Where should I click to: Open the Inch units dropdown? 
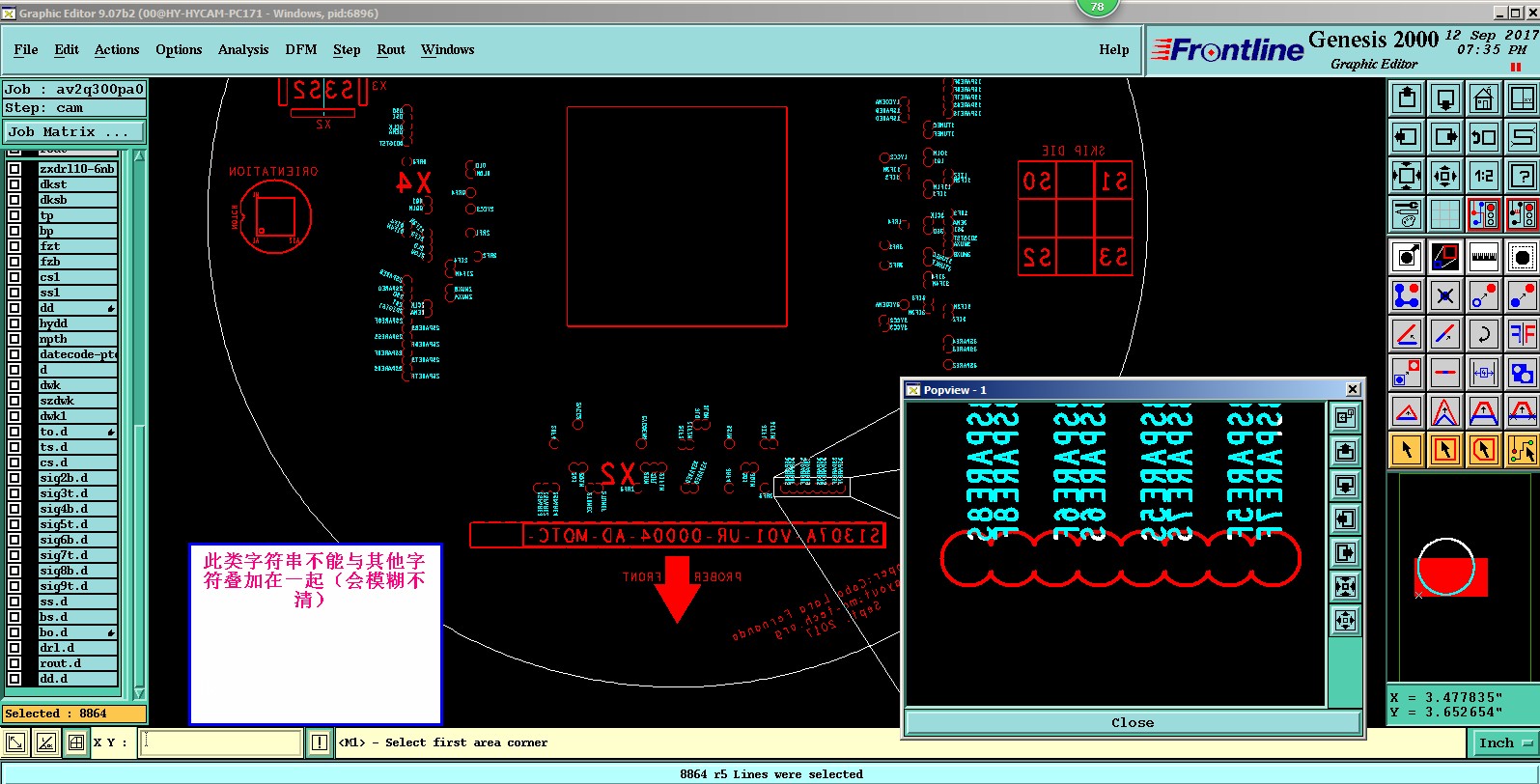(1504, 742)
